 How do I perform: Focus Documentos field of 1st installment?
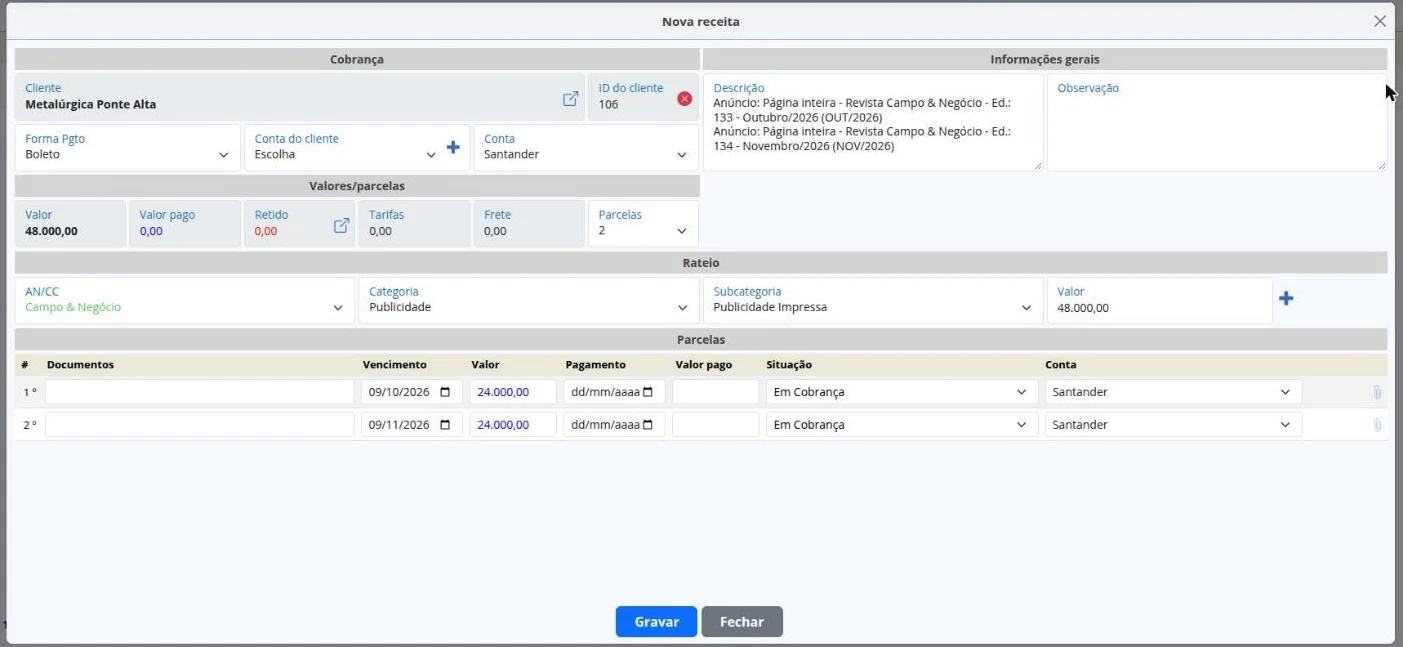tap(200, 392)
